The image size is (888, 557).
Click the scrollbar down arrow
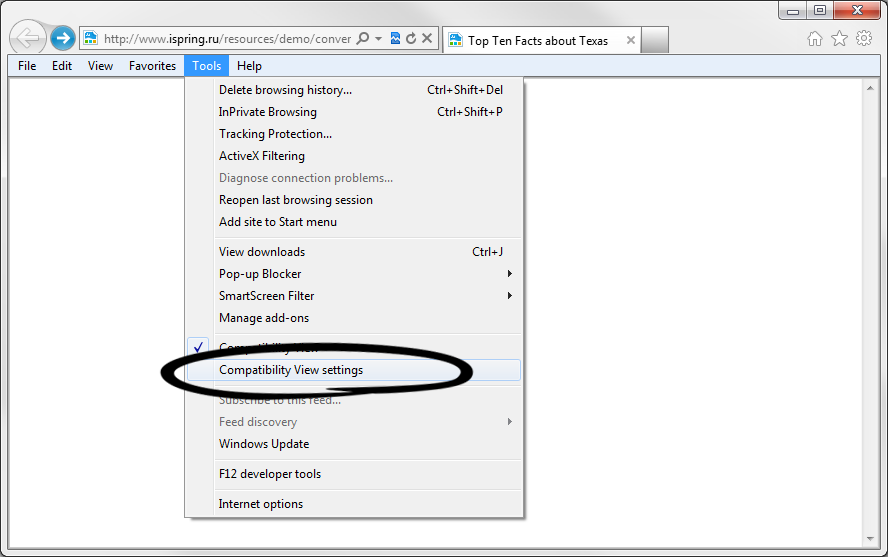pyautogui.click(x=870, y=539)
